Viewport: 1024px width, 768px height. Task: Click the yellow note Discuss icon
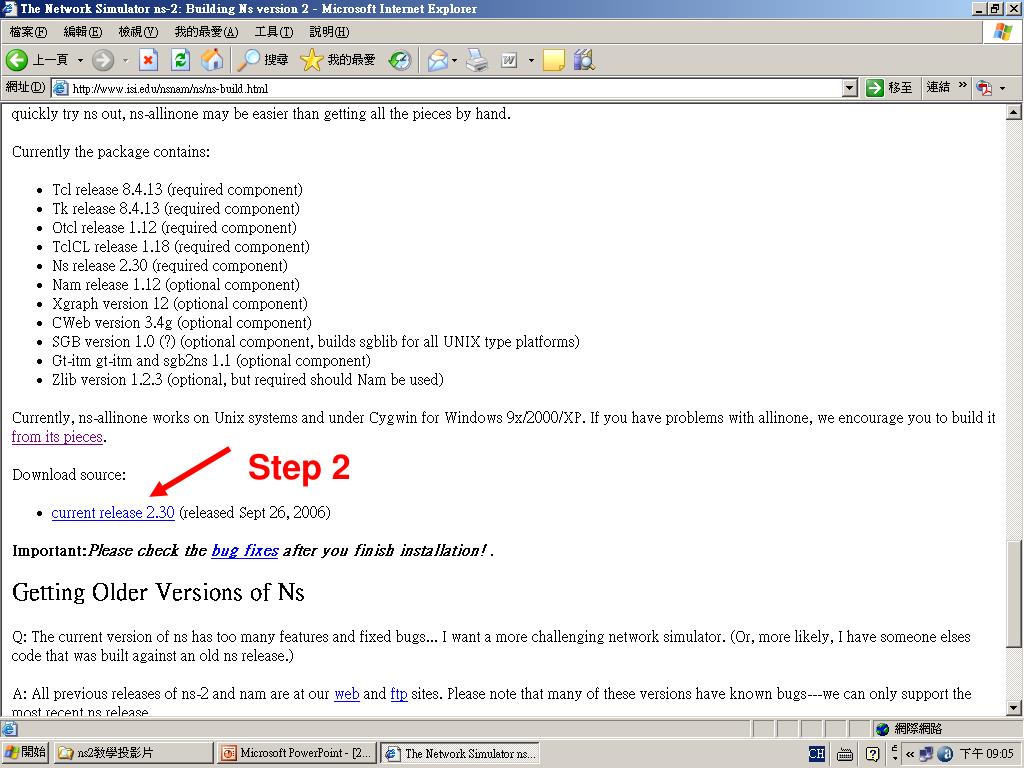553,60
